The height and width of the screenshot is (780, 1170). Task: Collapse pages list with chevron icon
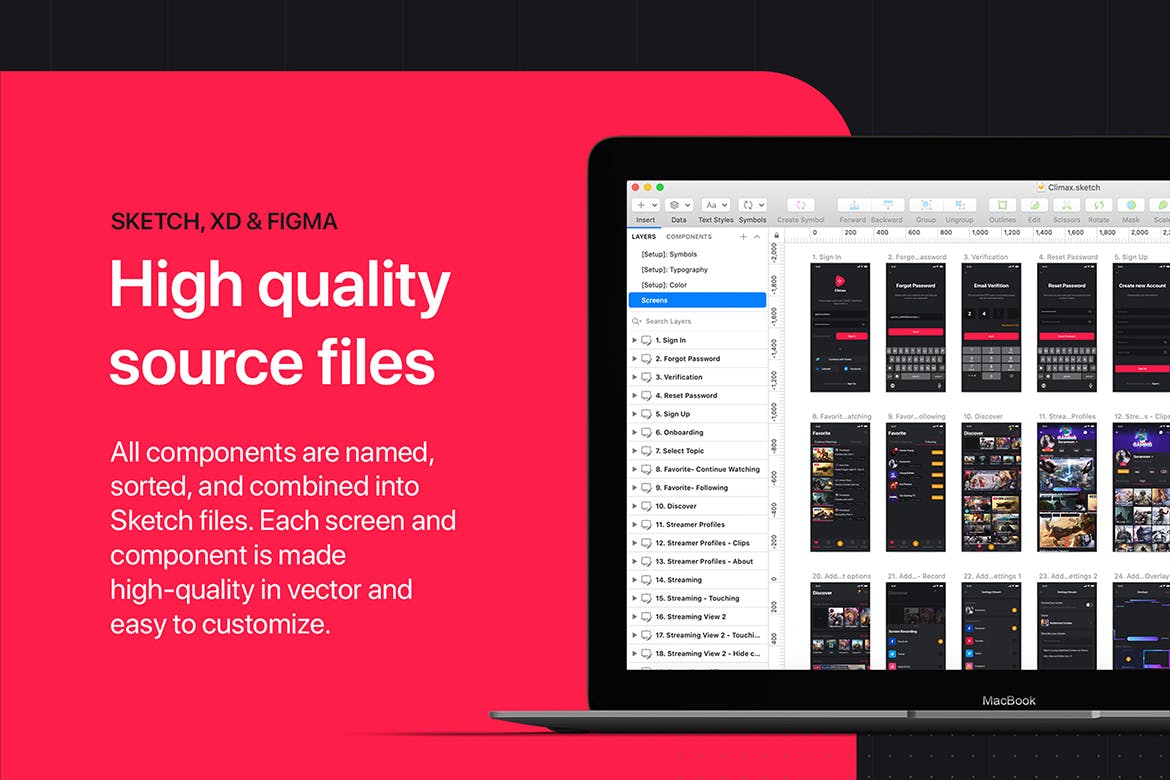click(x=757, y=237)
